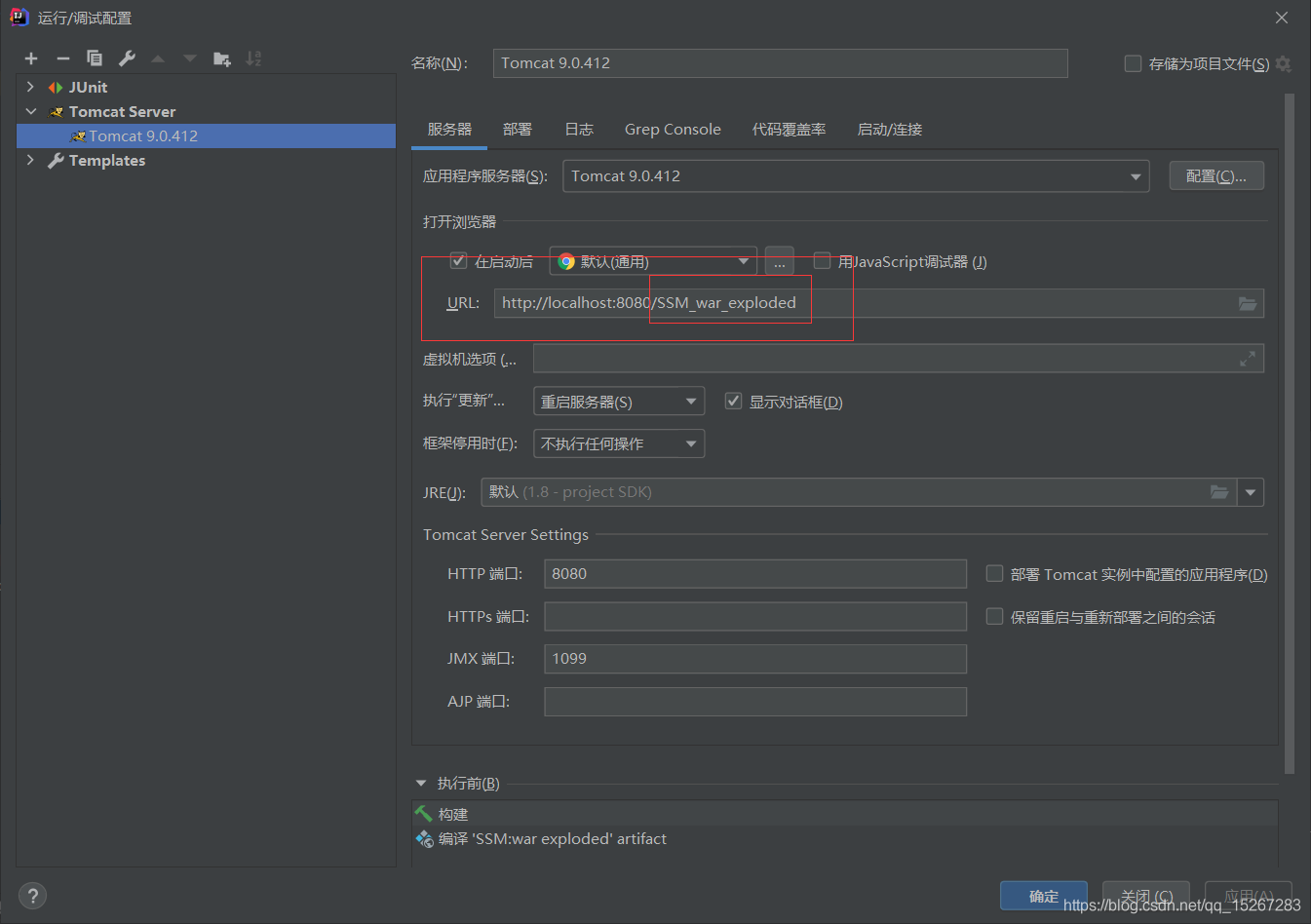Image resolution: width=1311 pixels, height=924 pixels.
Task: Expand the Templates tree node
Action: pos(31,160)
